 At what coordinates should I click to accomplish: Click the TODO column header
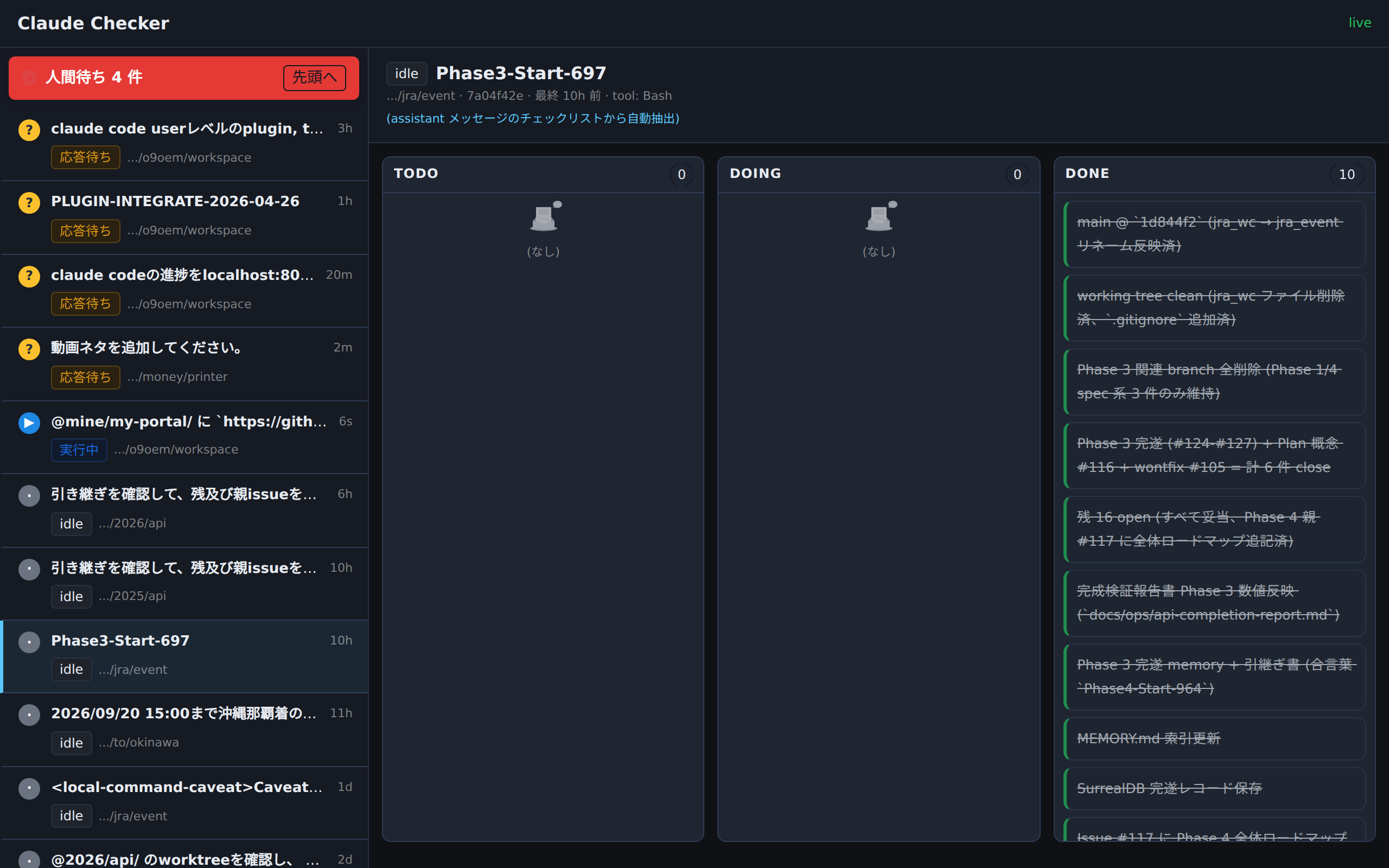(x=543, y=174)
